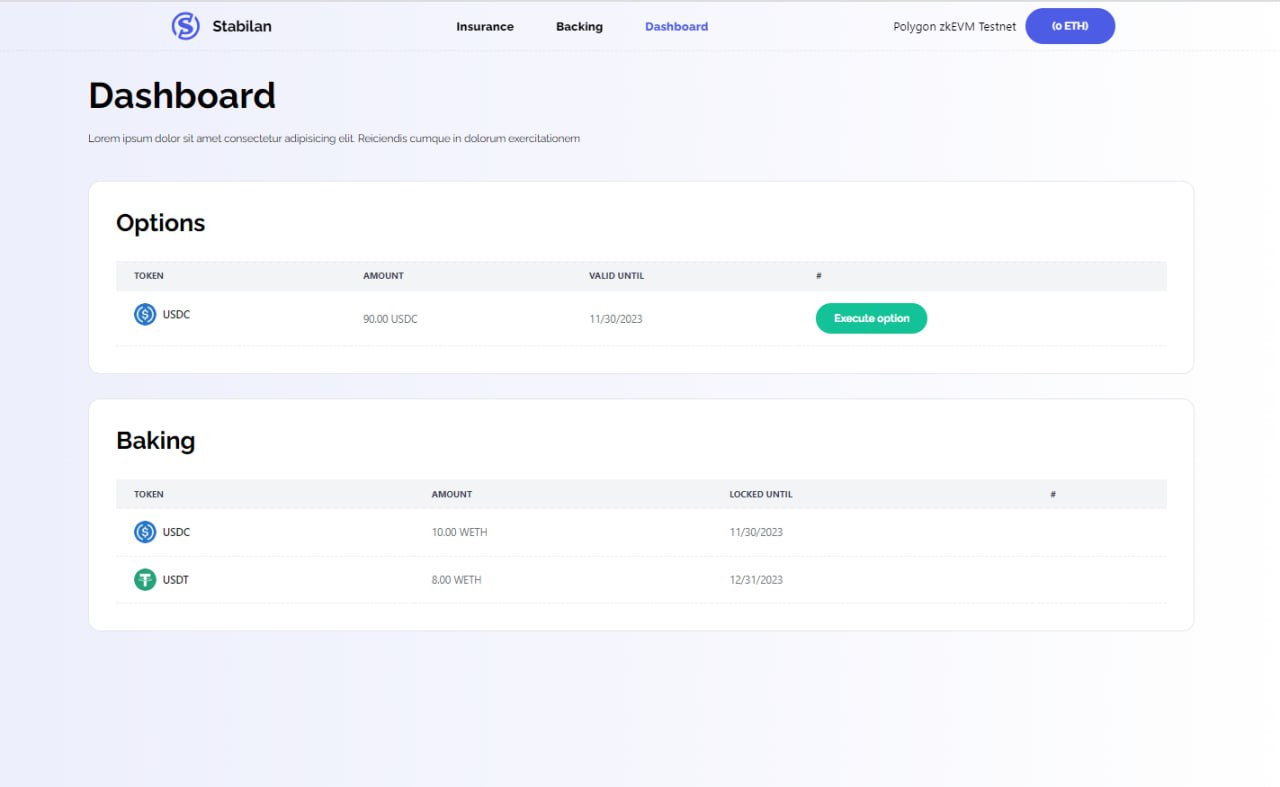
Task: Click the # column header in Options table
Action: pyautogui.click(x=818, y=276)
